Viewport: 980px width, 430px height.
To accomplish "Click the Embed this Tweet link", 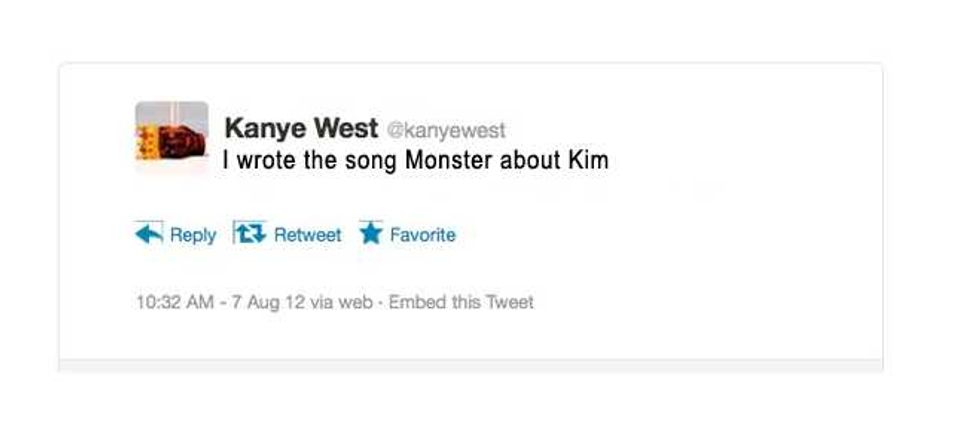I will pos(461,302).
